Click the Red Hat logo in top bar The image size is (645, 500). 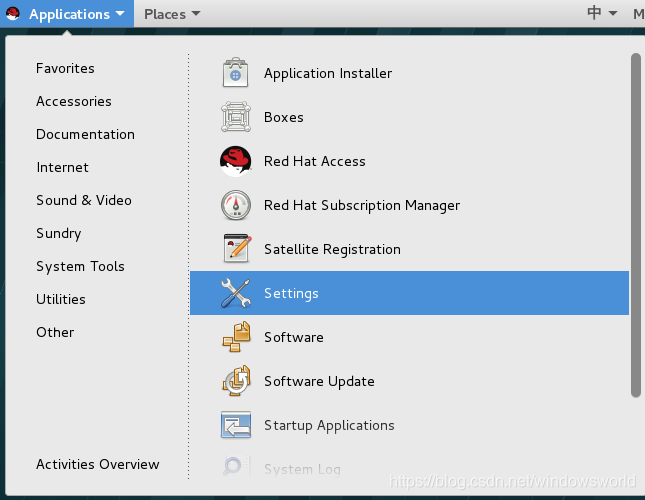[x=13, y=14]
